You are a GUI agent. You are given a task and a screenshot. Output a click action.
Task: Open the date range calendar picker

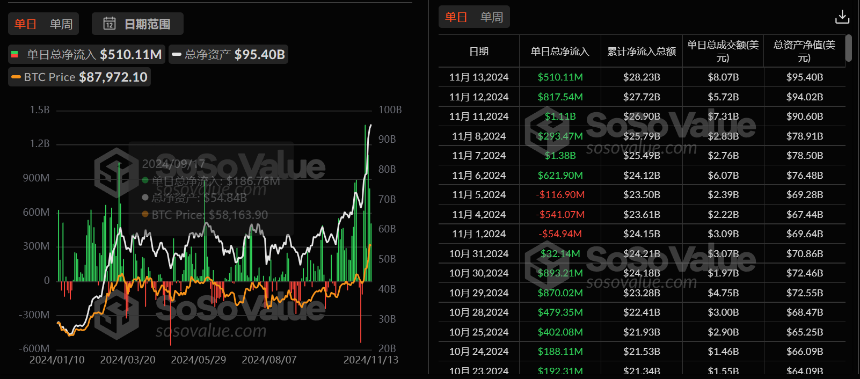pos(137,24)
